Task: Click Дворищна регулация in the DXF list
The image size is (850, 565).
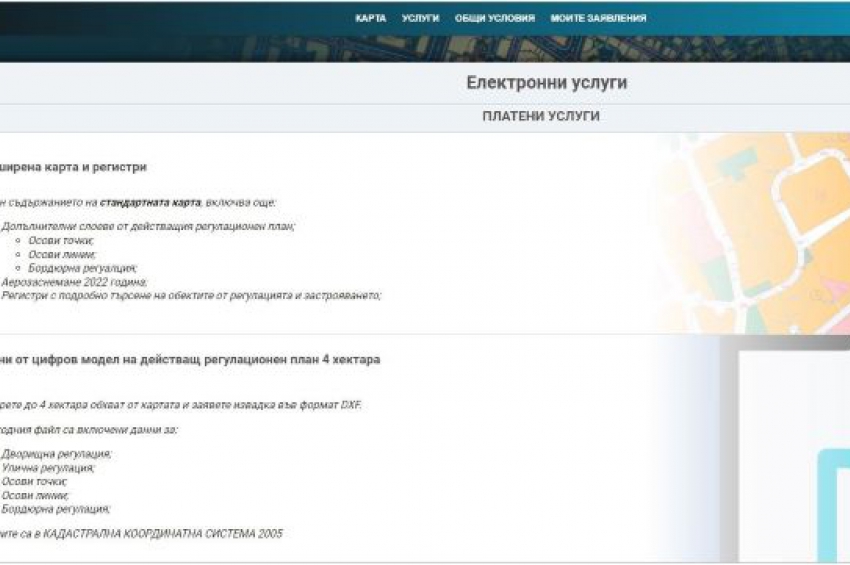Action: click(x=56, y=454)
